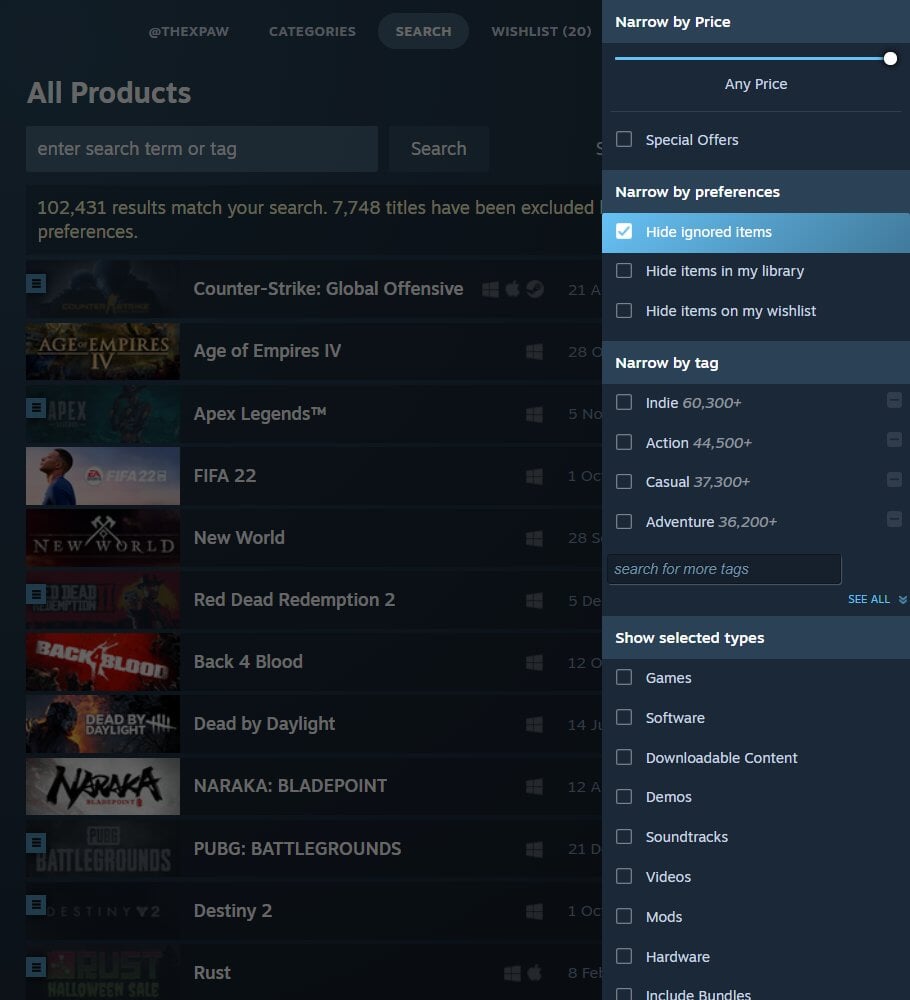Collapse the Narrow by tag header
910x1000 pixels.
tap(756, 362)
